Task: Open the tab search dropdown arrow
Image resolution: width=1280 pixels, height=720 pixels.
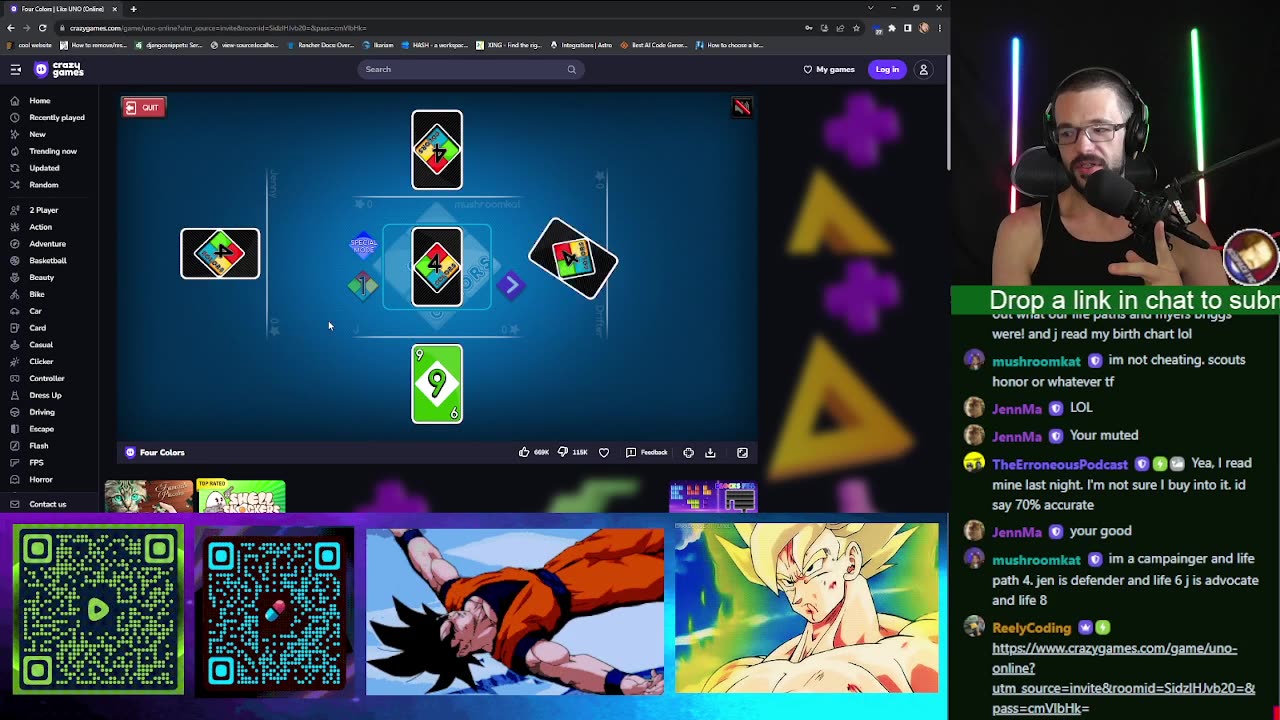Action: (x=870, y=8)
